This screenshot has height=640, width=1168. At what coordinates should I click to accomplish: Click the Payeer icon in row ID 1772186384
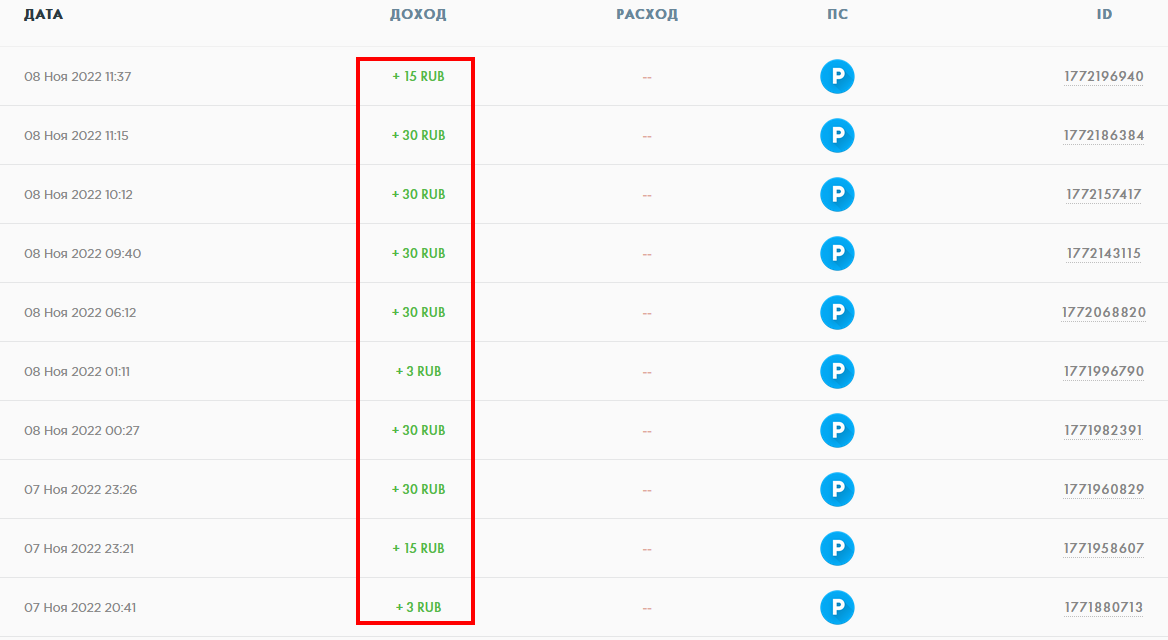click(x=837, y=136)
